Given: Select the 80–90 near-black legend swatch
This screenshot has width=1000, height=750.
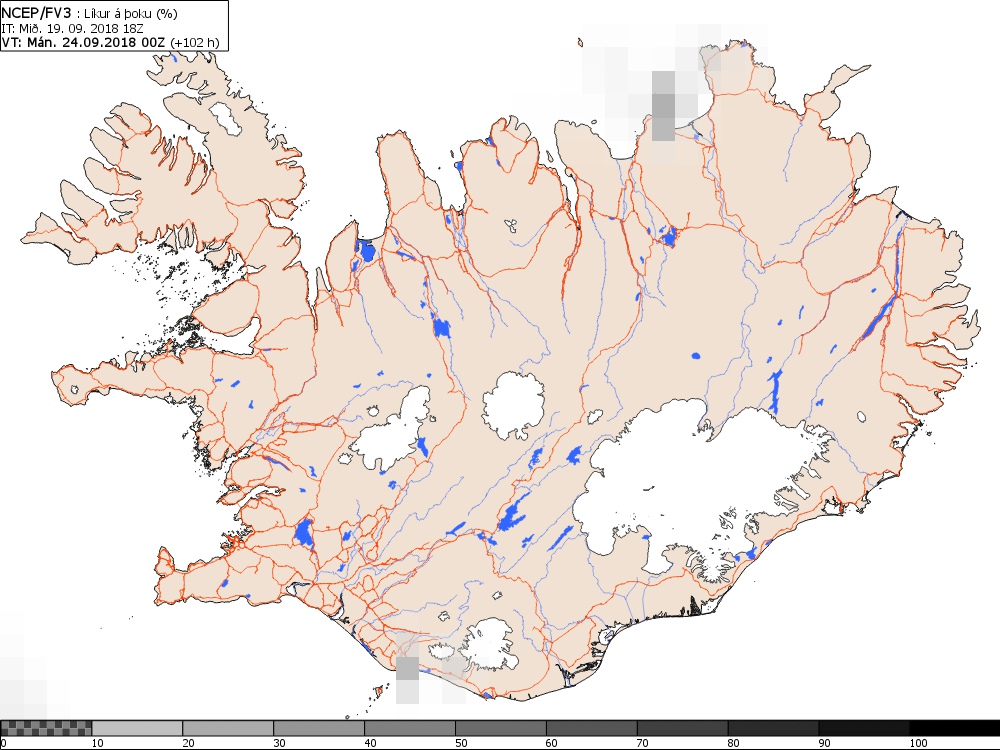Looking at the screenshot, I should 774,728.
